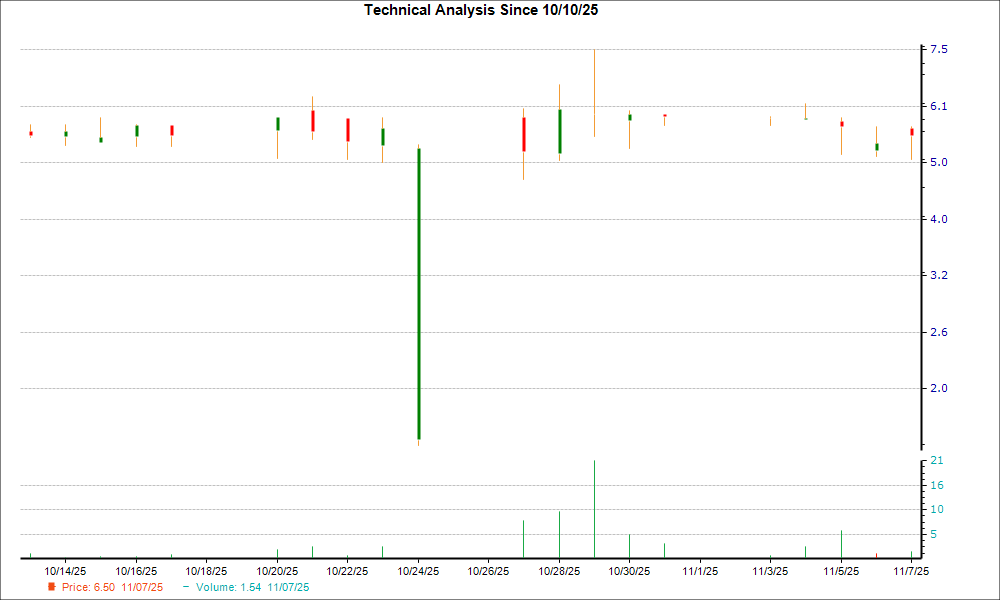Open the 10/14/25 date axis label
Image resolution: width=1000 pixels, height=600 pixels.
(65, 568)
